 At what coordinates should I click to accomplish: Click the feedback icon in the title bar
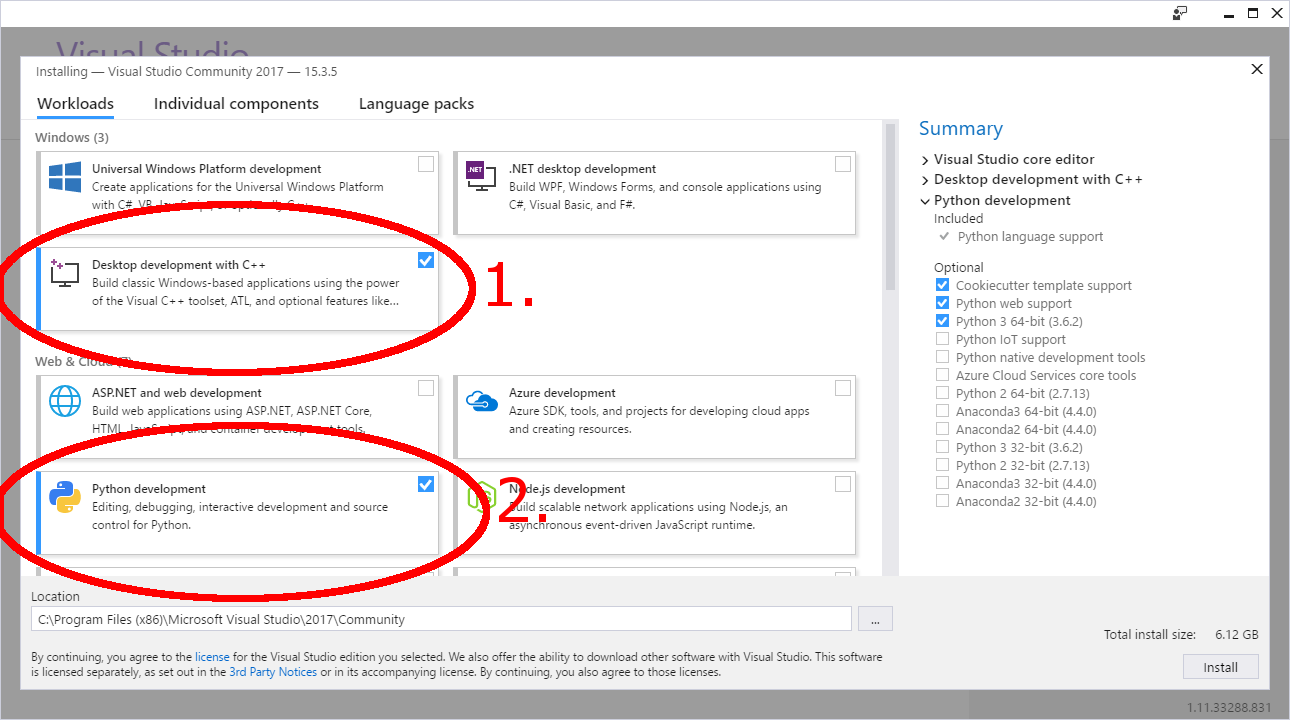tap(1180, 13)
